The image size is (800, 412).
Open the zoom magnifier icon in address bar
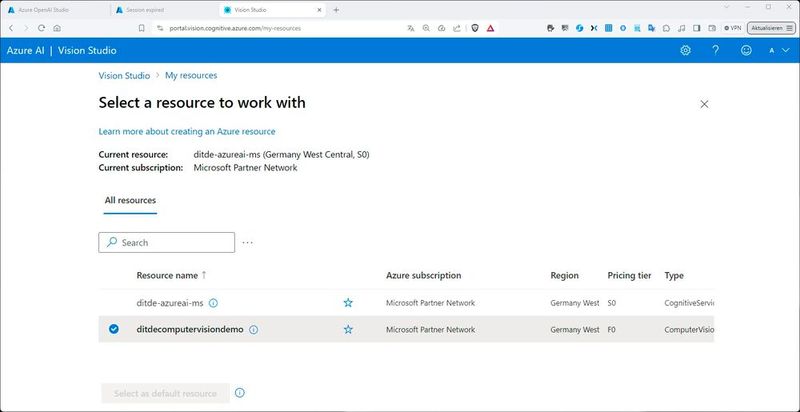[426, 29]
